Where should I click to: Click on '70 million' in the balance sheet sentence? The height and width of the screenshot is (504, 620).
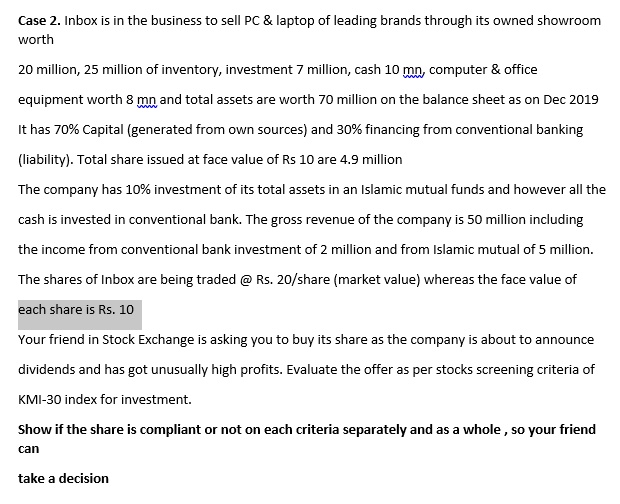[347, 100]
